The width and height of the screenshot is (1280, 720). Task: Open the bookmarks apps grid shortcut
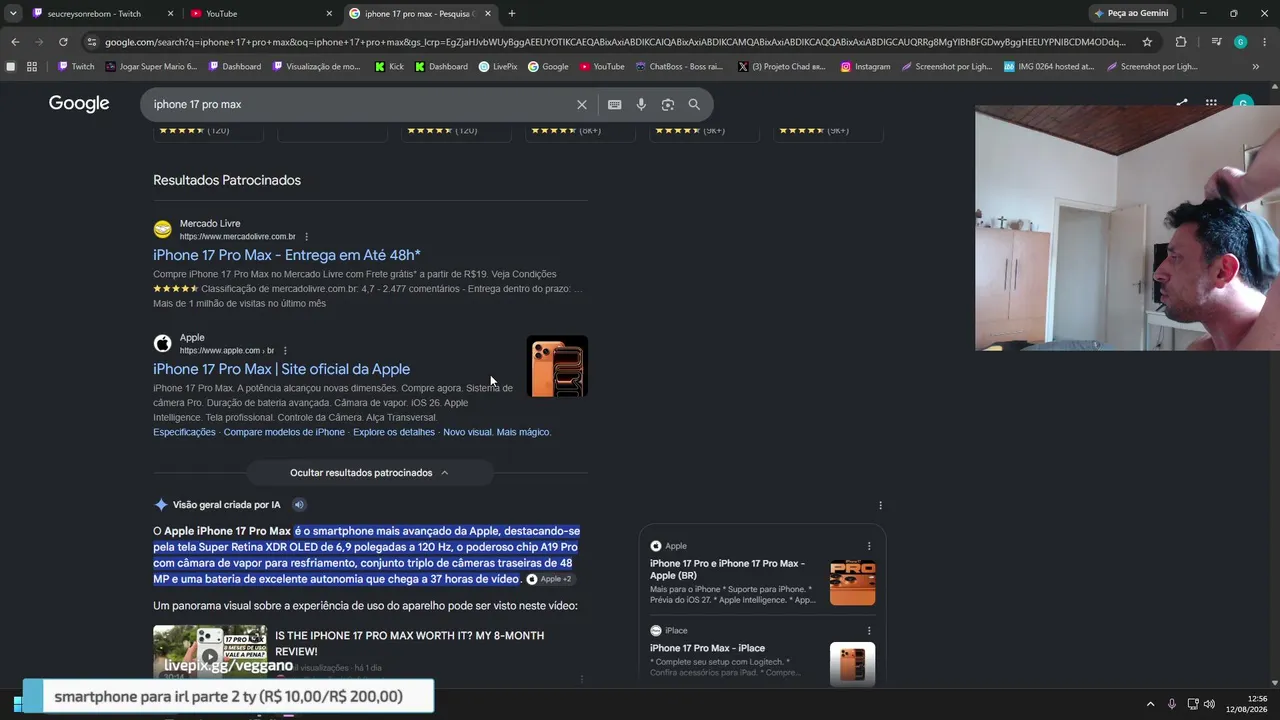32,67
